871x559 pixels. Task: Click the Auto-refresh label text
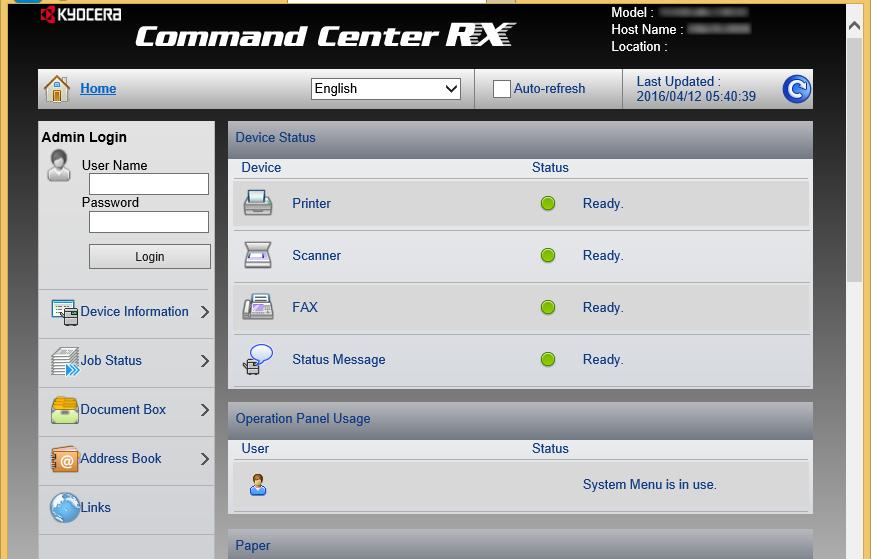pyautogui.click(x=549, y=88)
